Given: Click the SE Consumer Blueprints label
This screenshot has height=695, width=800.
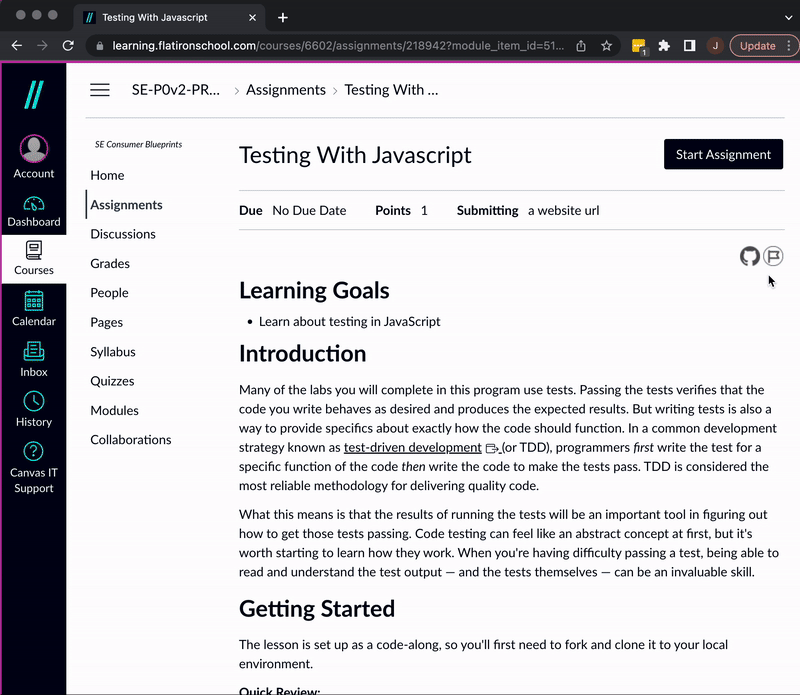Looking at the screenshot, I should click(138, 144).
